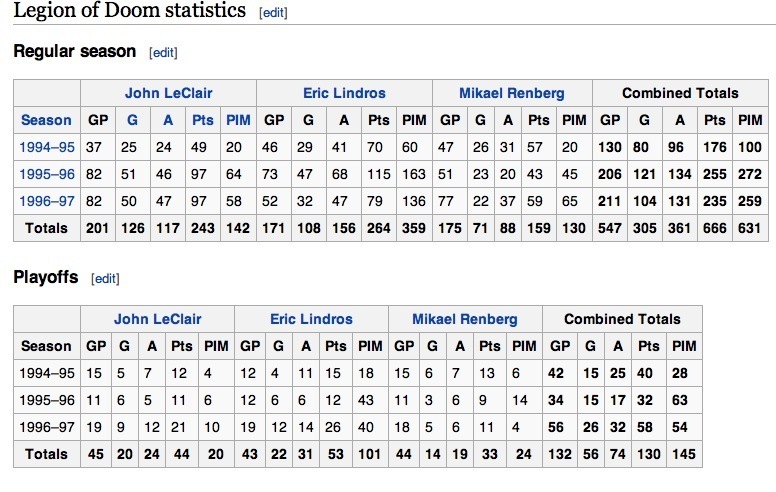This screenshot has height=492, width=776.
Task: Click edit link next to Playoffs heading
Action: [x=105, y=278]
